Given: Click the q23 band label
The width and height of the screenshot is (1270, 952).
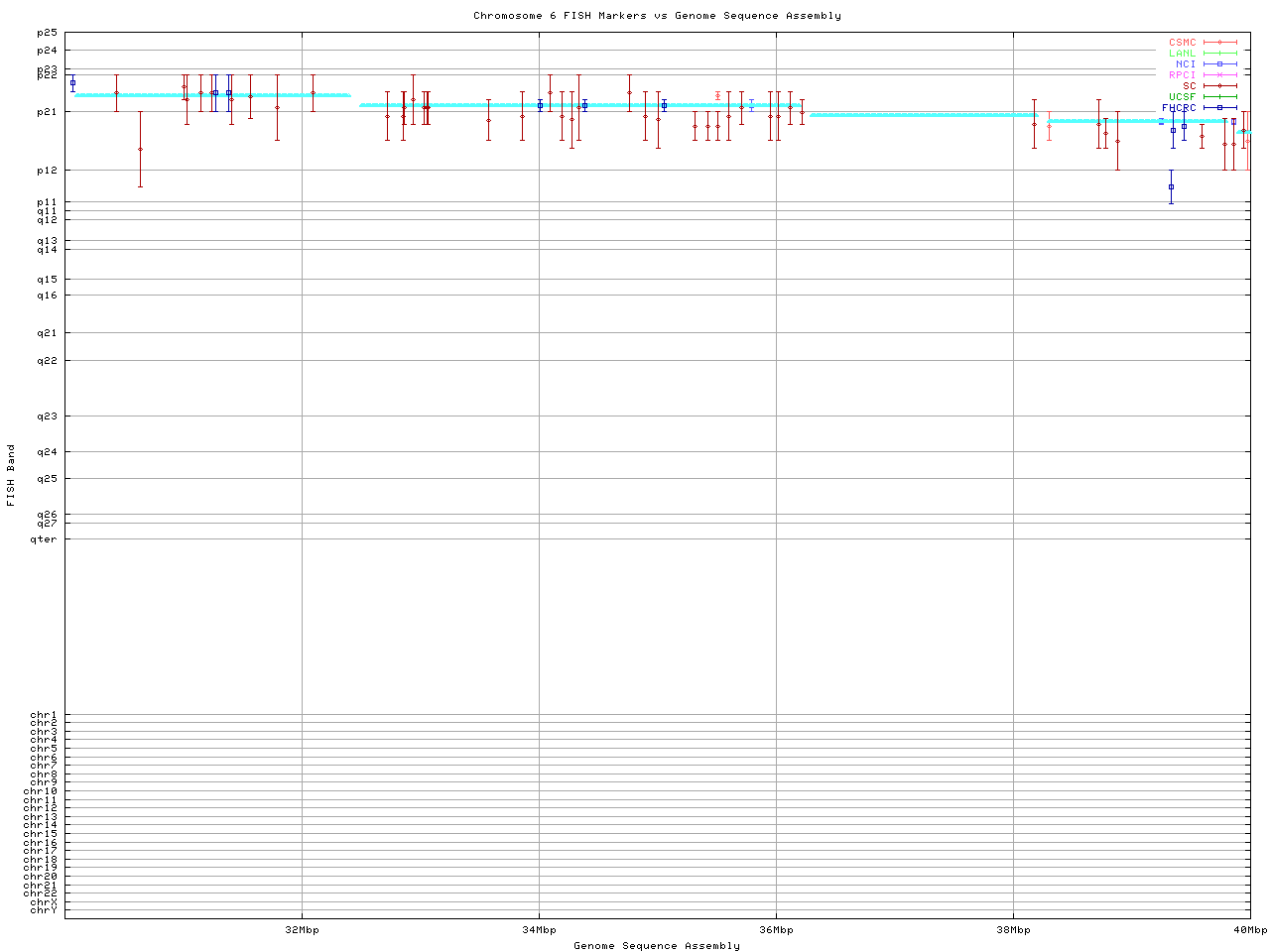Looking at the screenshot, I should 47,416.
